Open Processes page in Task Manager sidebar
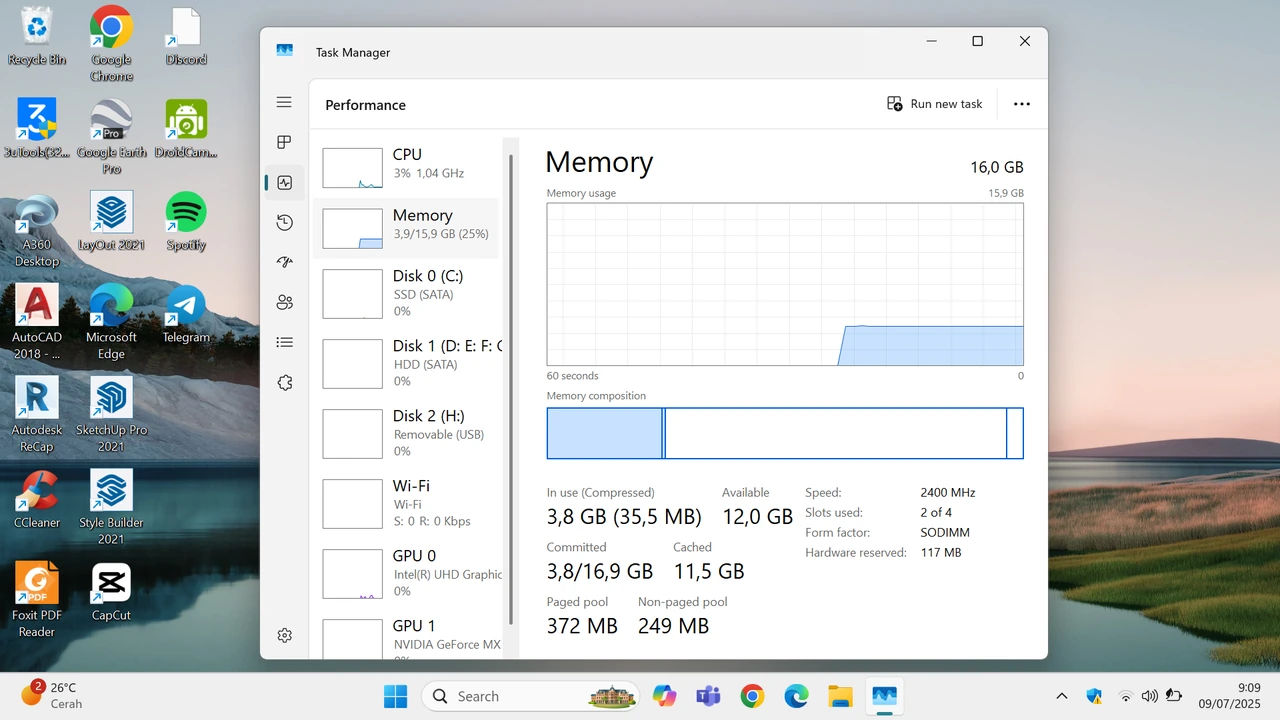1280x720 pixels. point(284,142)
